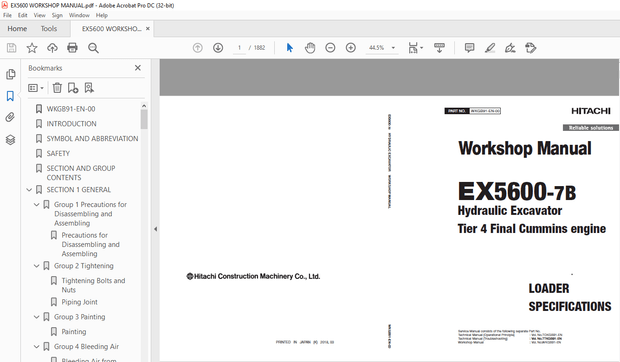Select the arrow selection tool
This screenshot has height=362, width=620.
pyautogui.click(x=290, y=48)
